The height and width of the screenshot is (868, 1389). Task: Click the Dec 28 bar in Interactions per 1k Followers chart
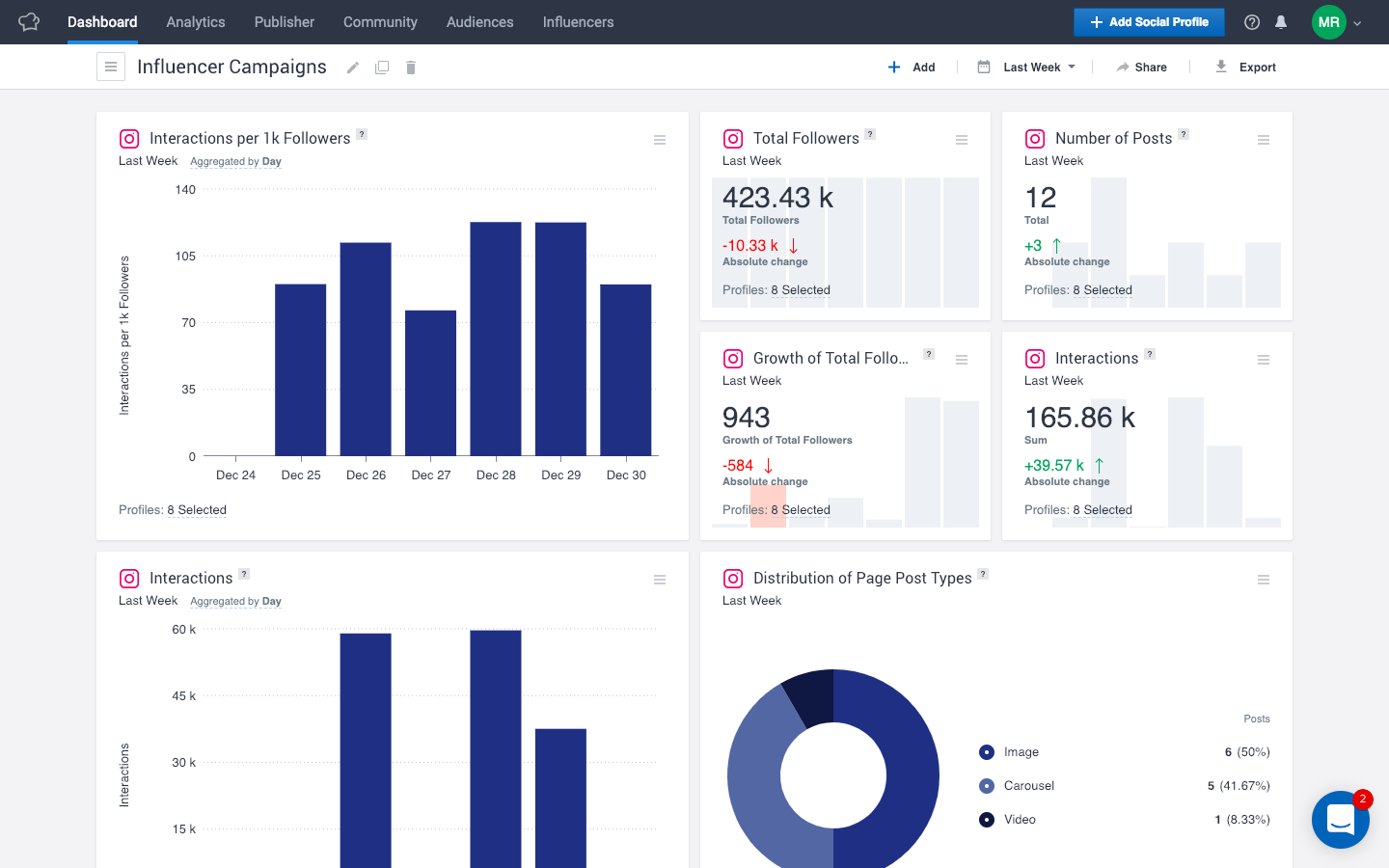(x=496, y=338)
